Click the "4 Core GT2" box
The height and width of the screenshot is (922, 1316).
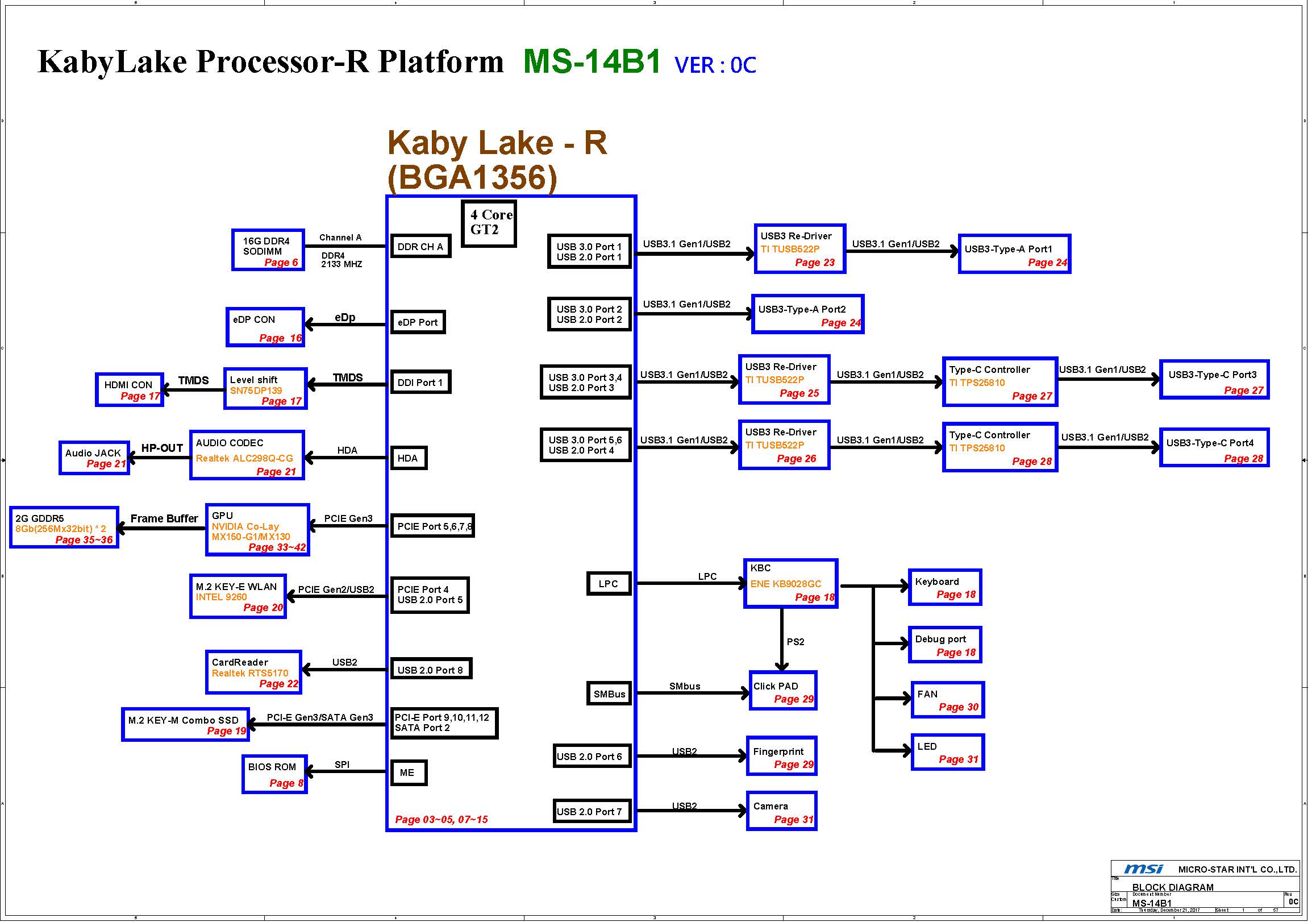click(x=488, y=223)
